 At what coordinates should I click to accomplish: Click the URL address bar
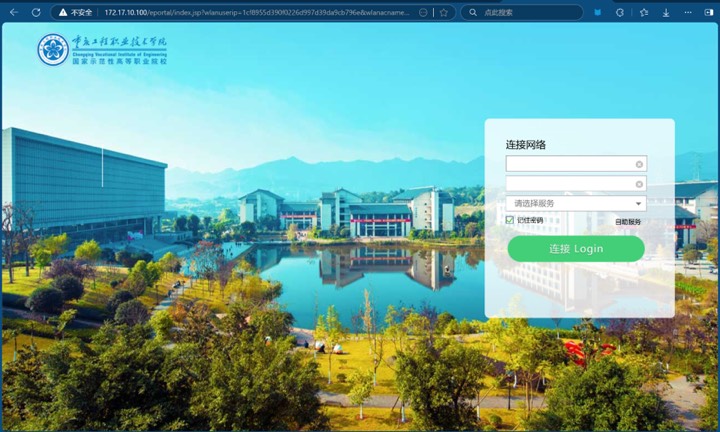pyautogui.click(x=250, y=12)
